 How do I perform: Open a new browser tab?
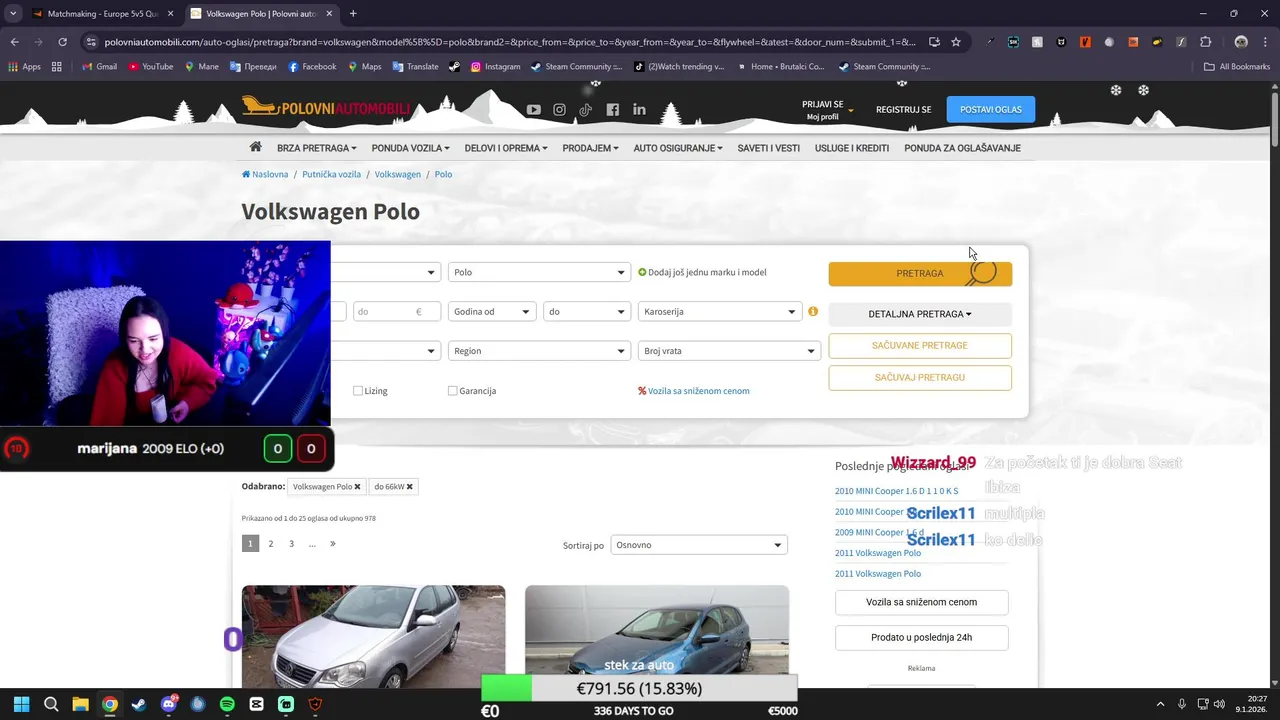tap(353, 14)
